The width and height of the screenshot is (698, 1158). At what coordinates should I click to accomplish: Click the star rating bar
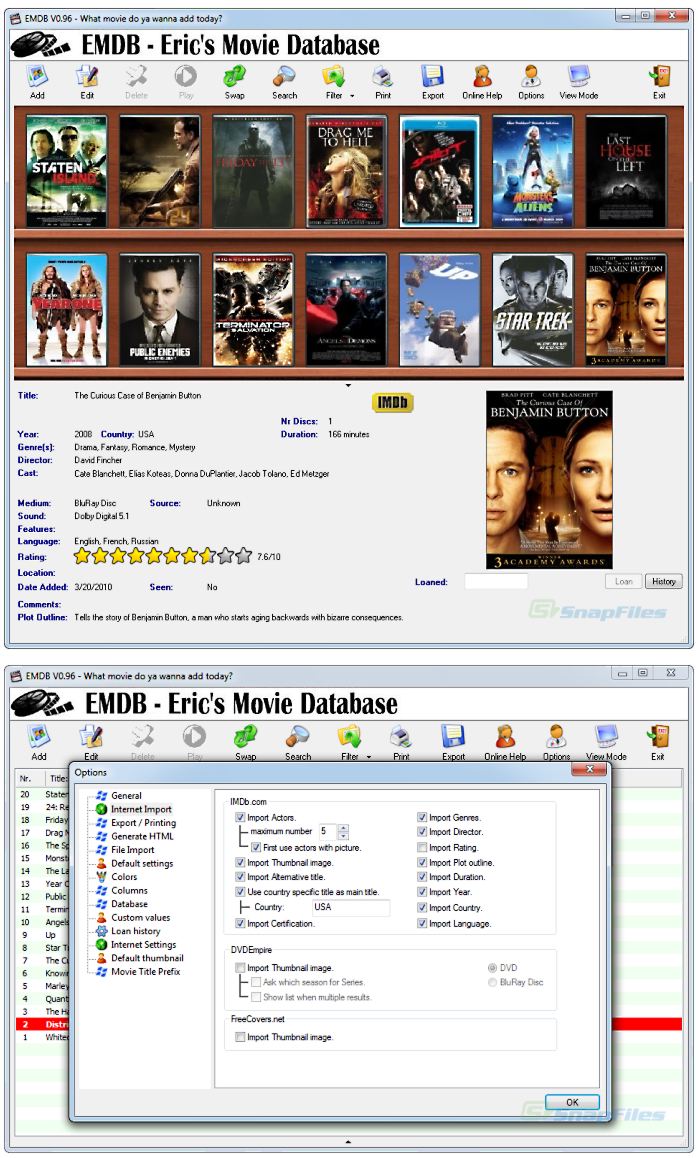coord(163,555)
